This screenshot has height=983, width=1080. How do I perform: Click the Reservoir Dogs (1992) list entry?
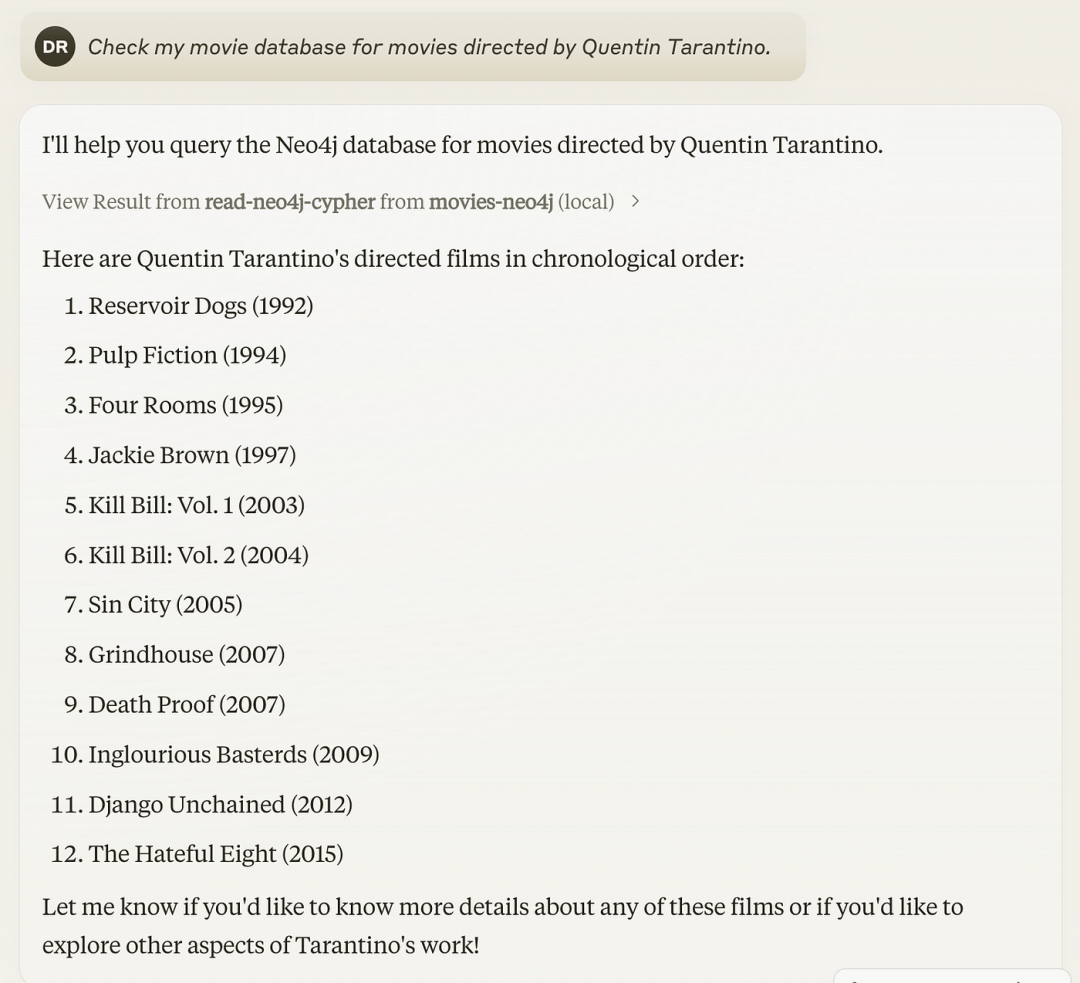(x=200, y=306)
